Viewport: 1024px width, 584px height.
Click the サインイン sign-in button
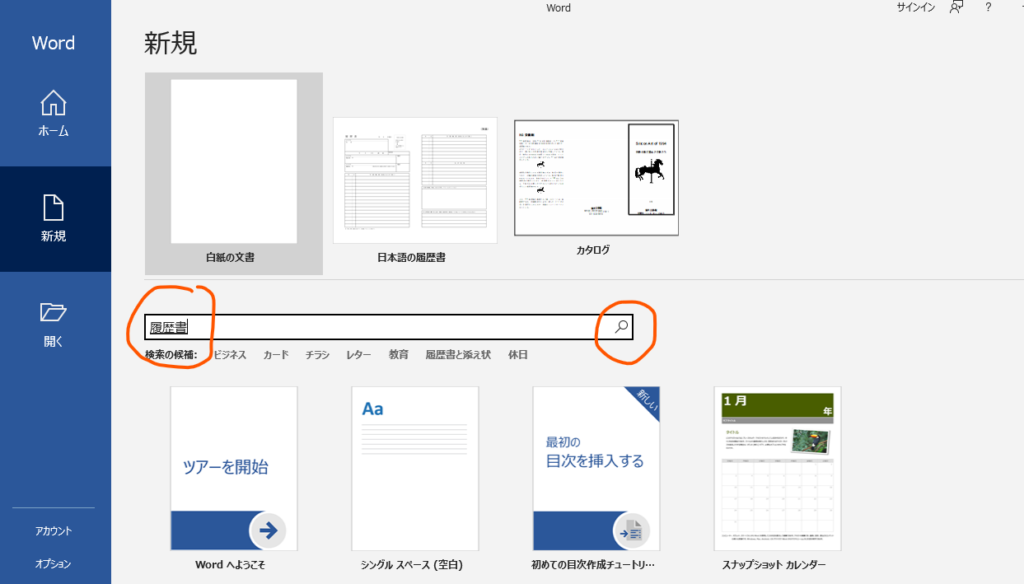click(x=915, y=8)
